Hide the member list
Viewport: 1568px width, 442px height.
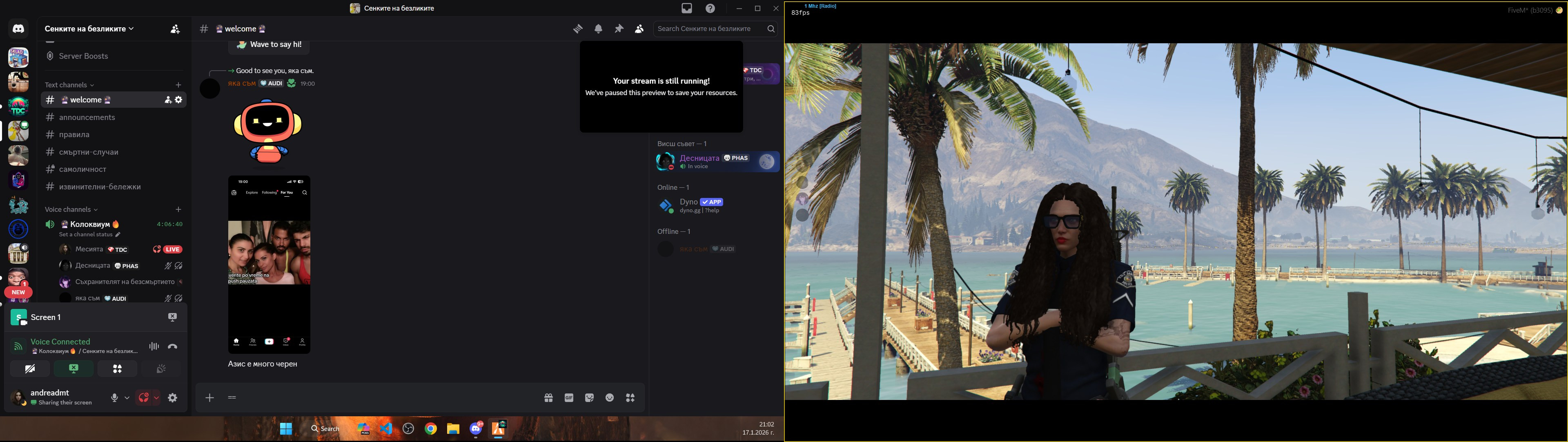(x=639, y=29)
